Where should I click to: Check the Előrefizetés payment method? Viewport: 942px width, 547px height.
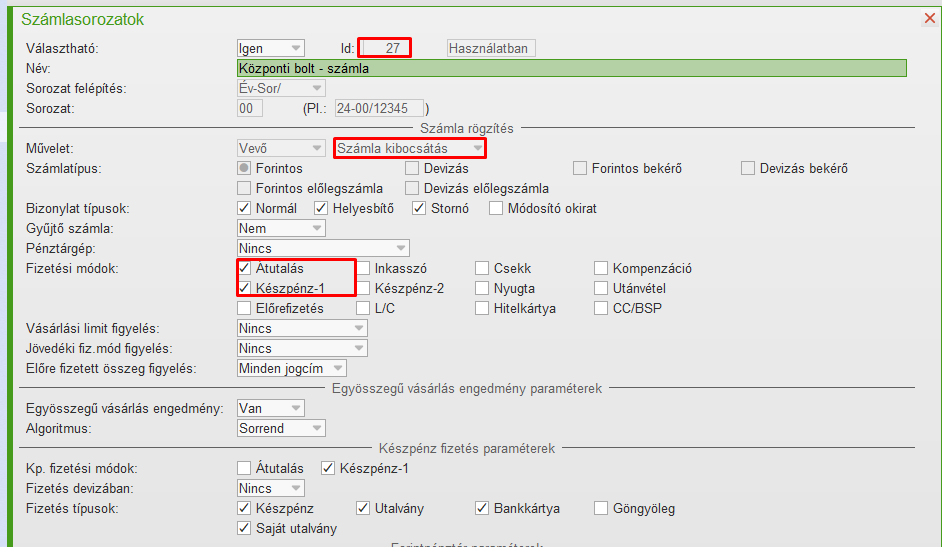pyautogui.click(x=244, y=309)
